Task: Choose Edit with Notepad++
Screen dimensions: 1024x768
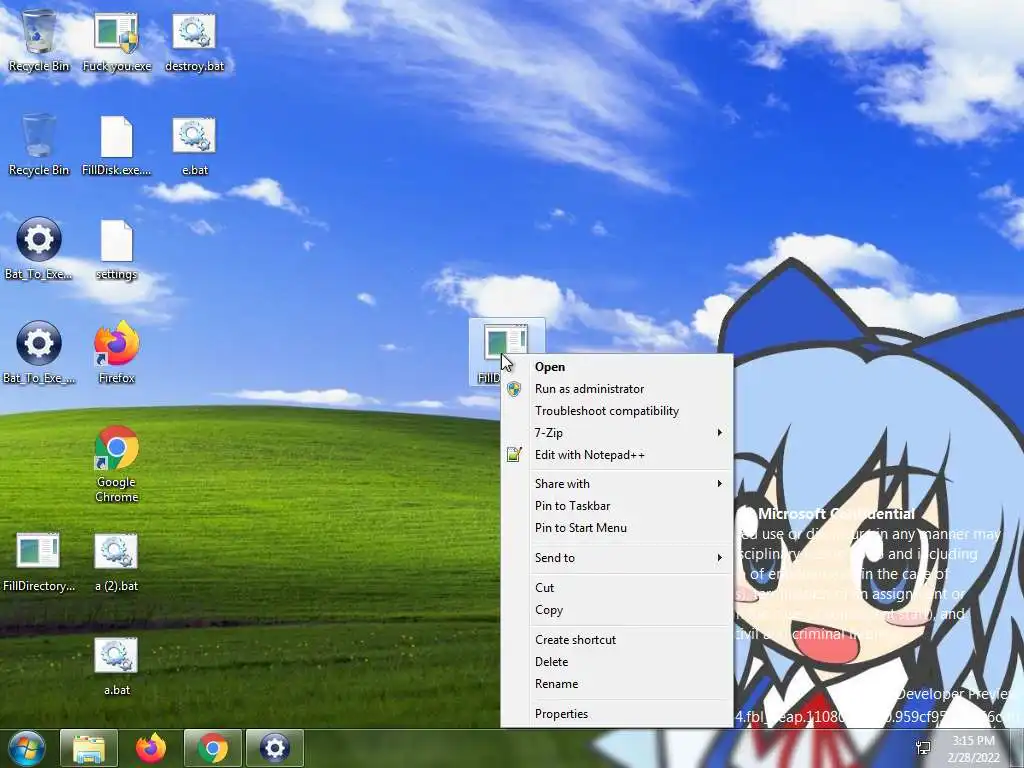Action: 617,455
